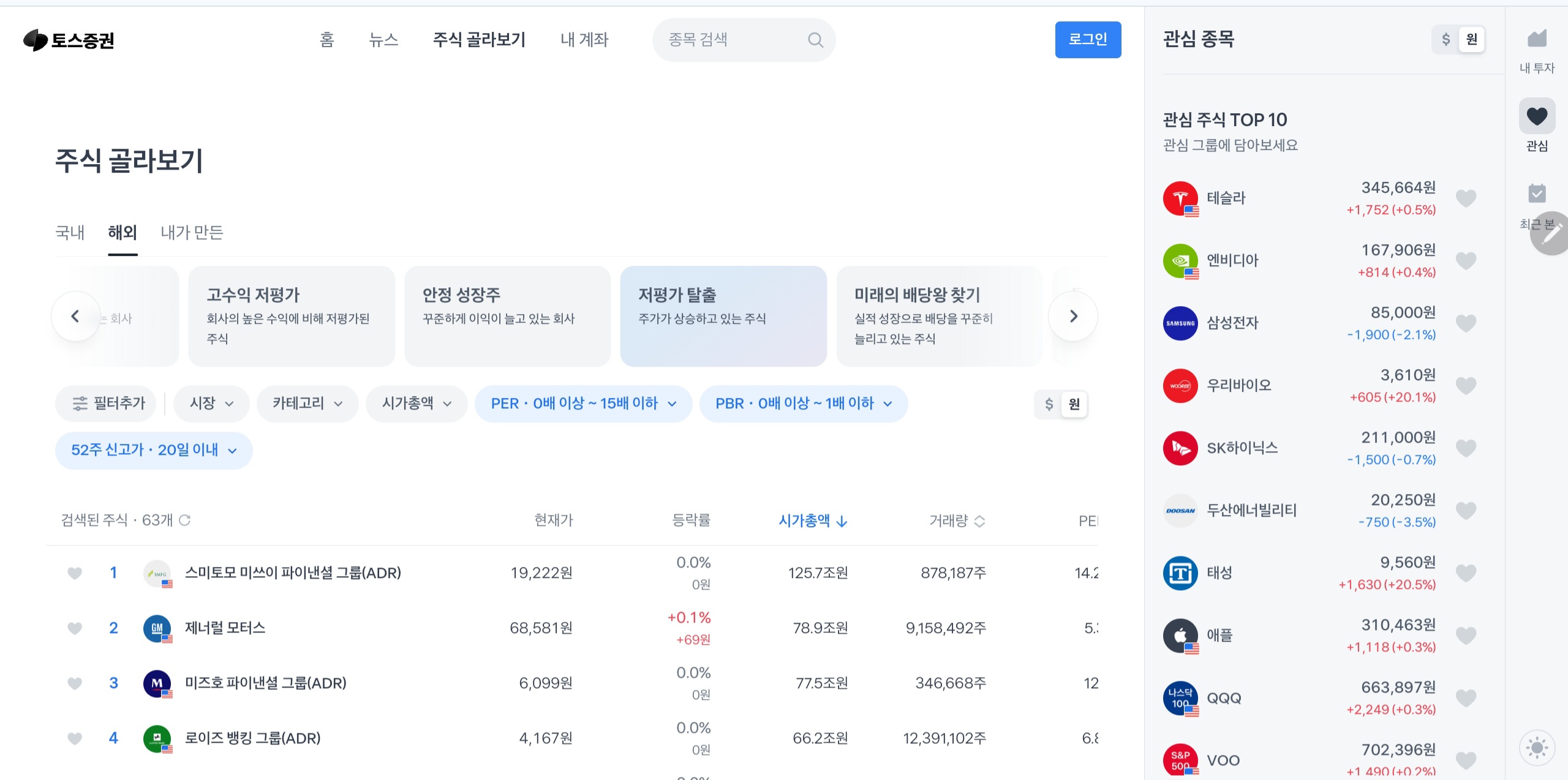This screenshot has width=1568, height=780.
Task: Click the Mizuho Financial logo
Action: [157, 683]
